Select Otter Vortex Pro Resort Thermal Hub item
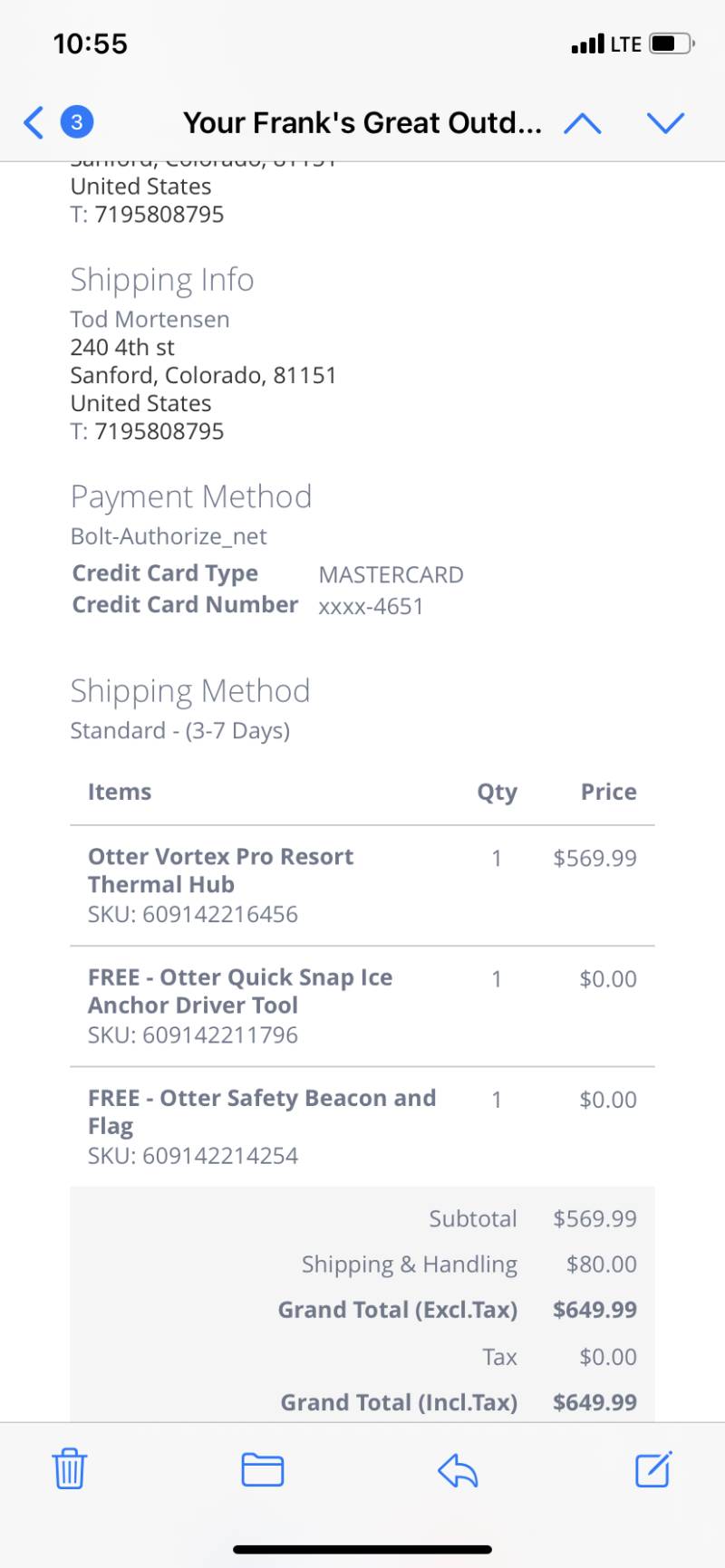This screenshot has height=1568, width=725. (220, 871)
